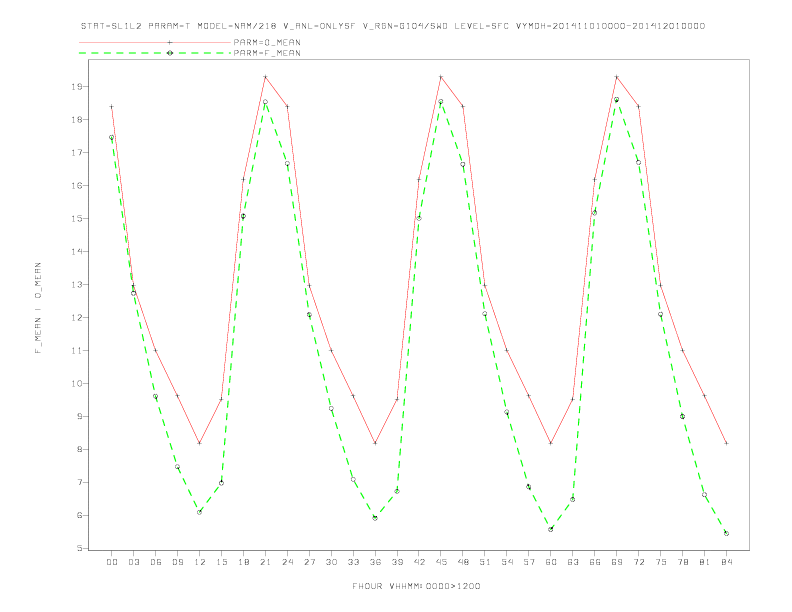Click y-axis tick label 10
This screenshot has height=612, width=792.
pyautogui.click(x=77, y=384)
